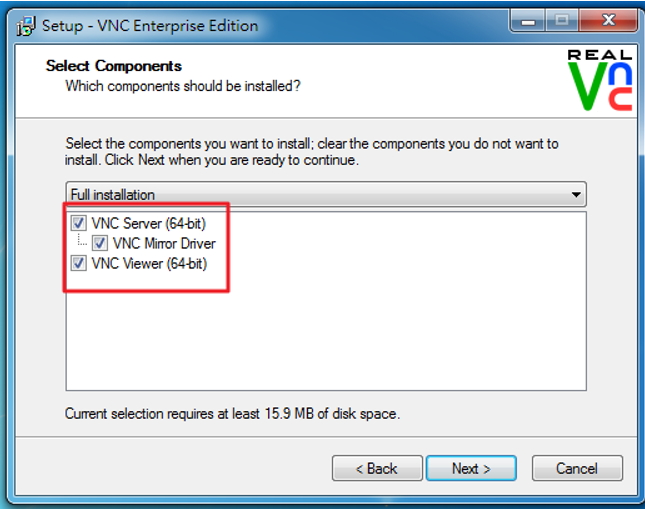Open the installation type dropdown arrow

pyautogui.click(x=575, y=194)
